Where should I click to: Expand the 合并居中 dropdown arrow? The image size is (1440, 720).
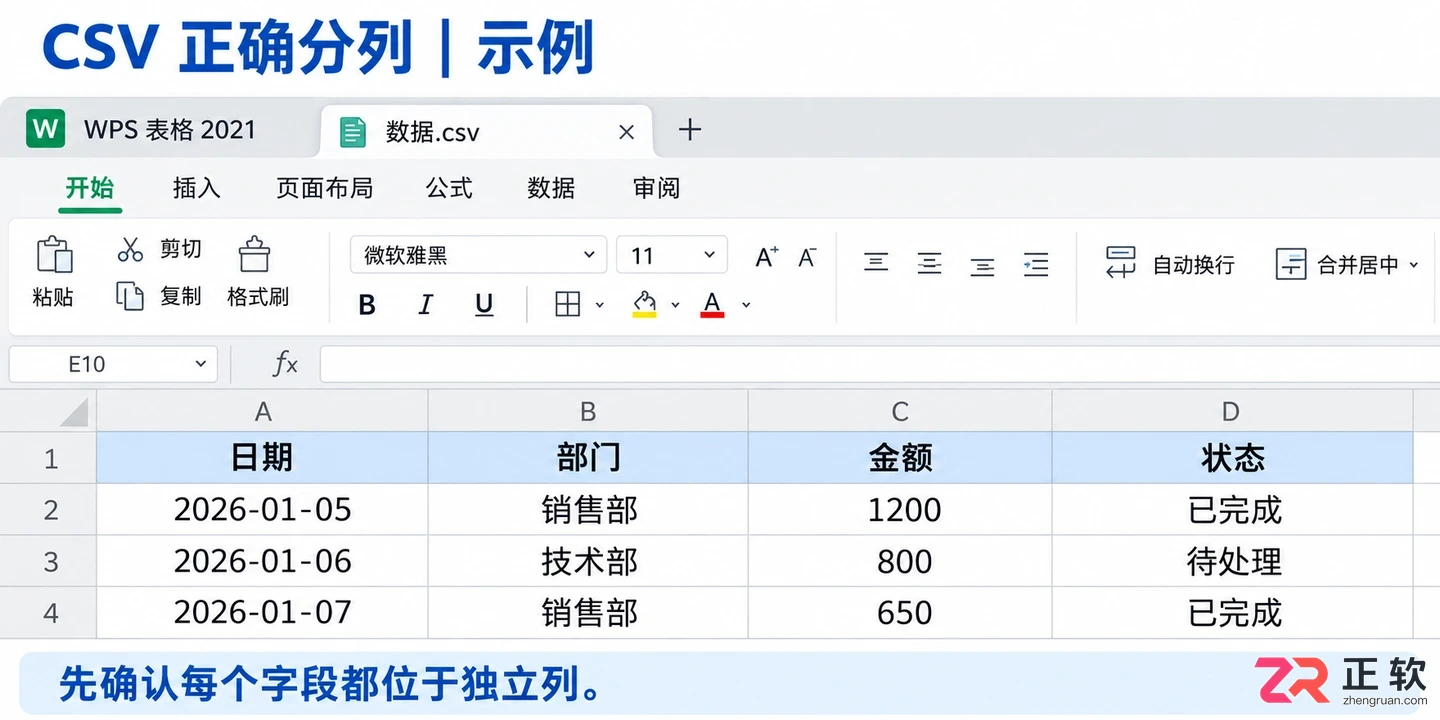pyautogui.click(x=1413, y=265)
